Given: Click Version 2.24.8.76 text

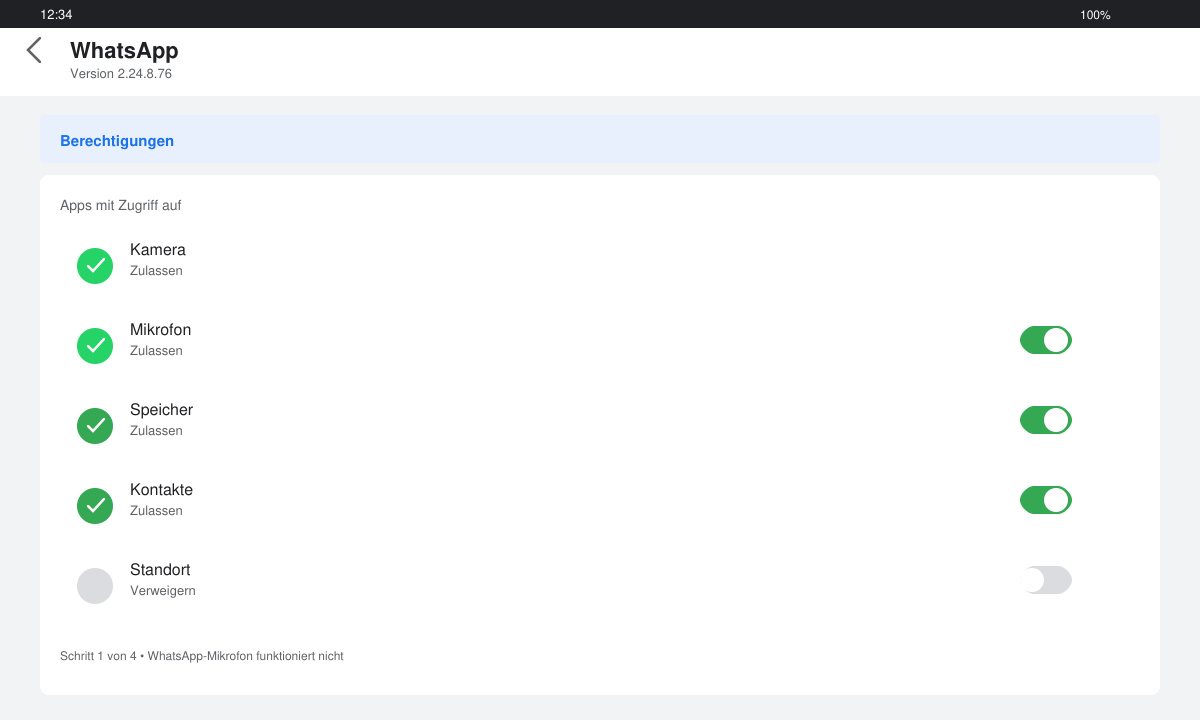Looking at the screenshot, I should click(121, 74).
